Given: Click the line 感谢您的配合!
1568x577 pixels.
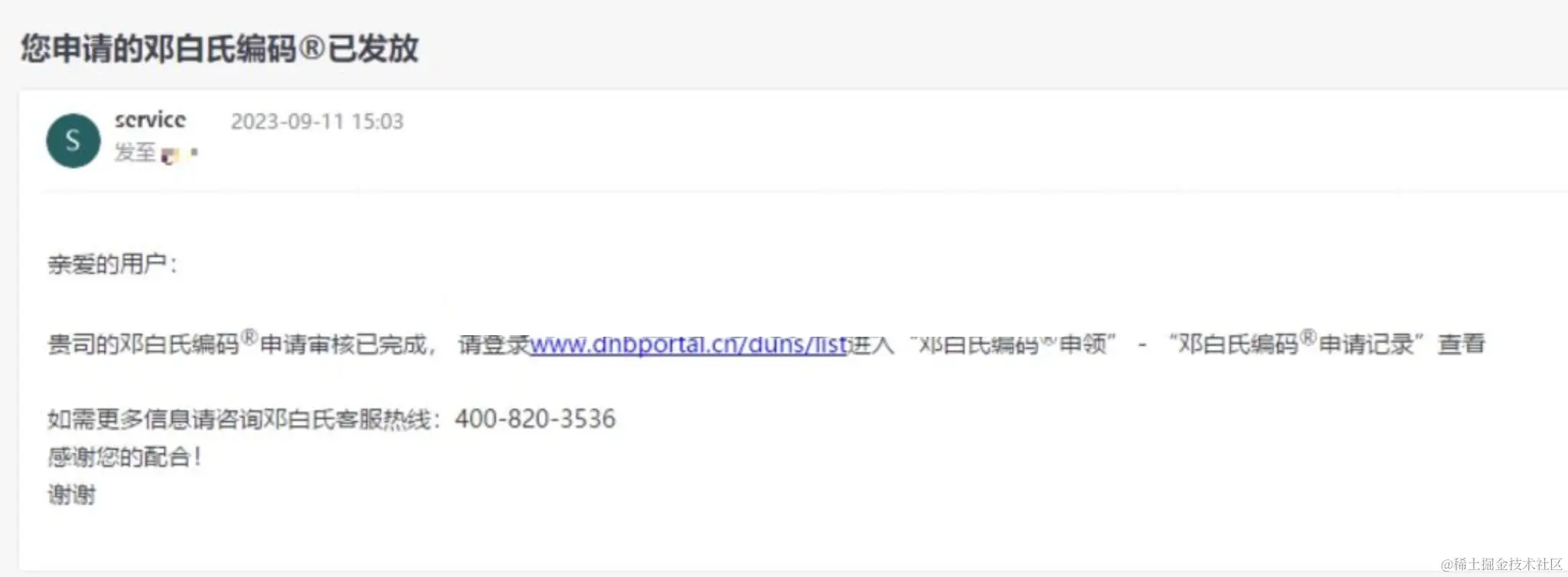Looking at the screenshot, I should 125,457.
